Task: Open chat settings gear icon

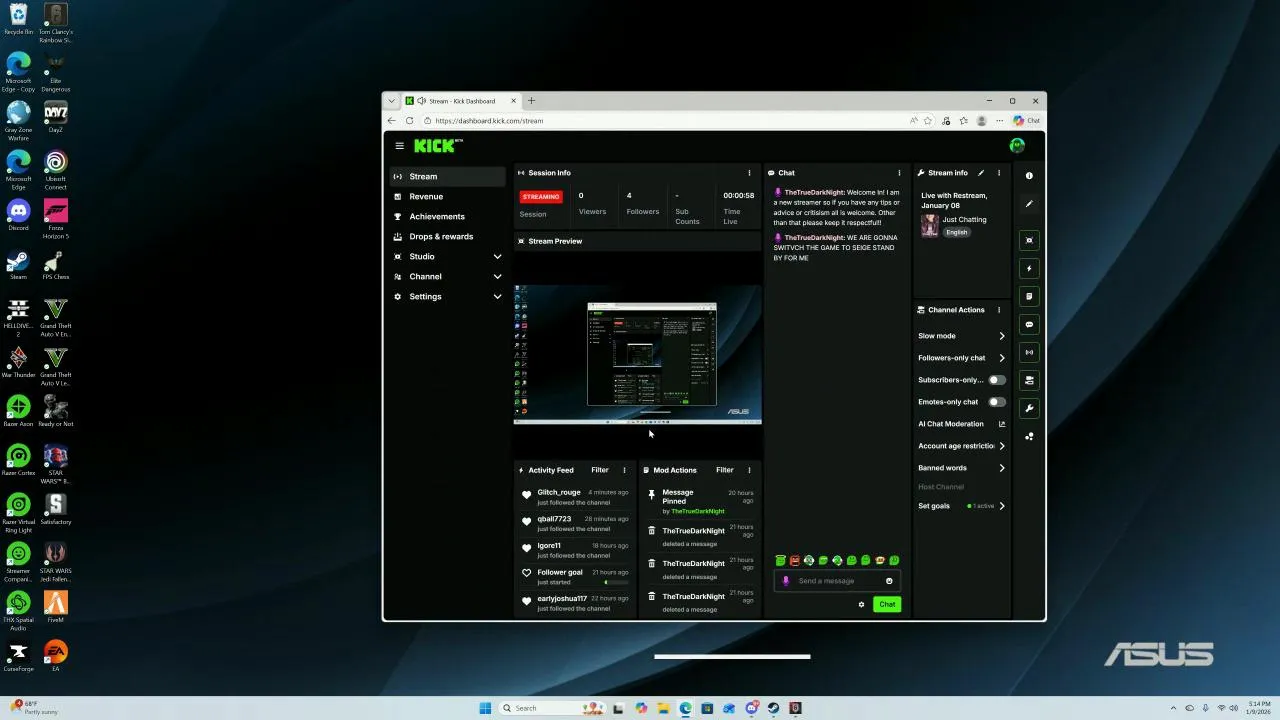Action: tap(861, 604)
